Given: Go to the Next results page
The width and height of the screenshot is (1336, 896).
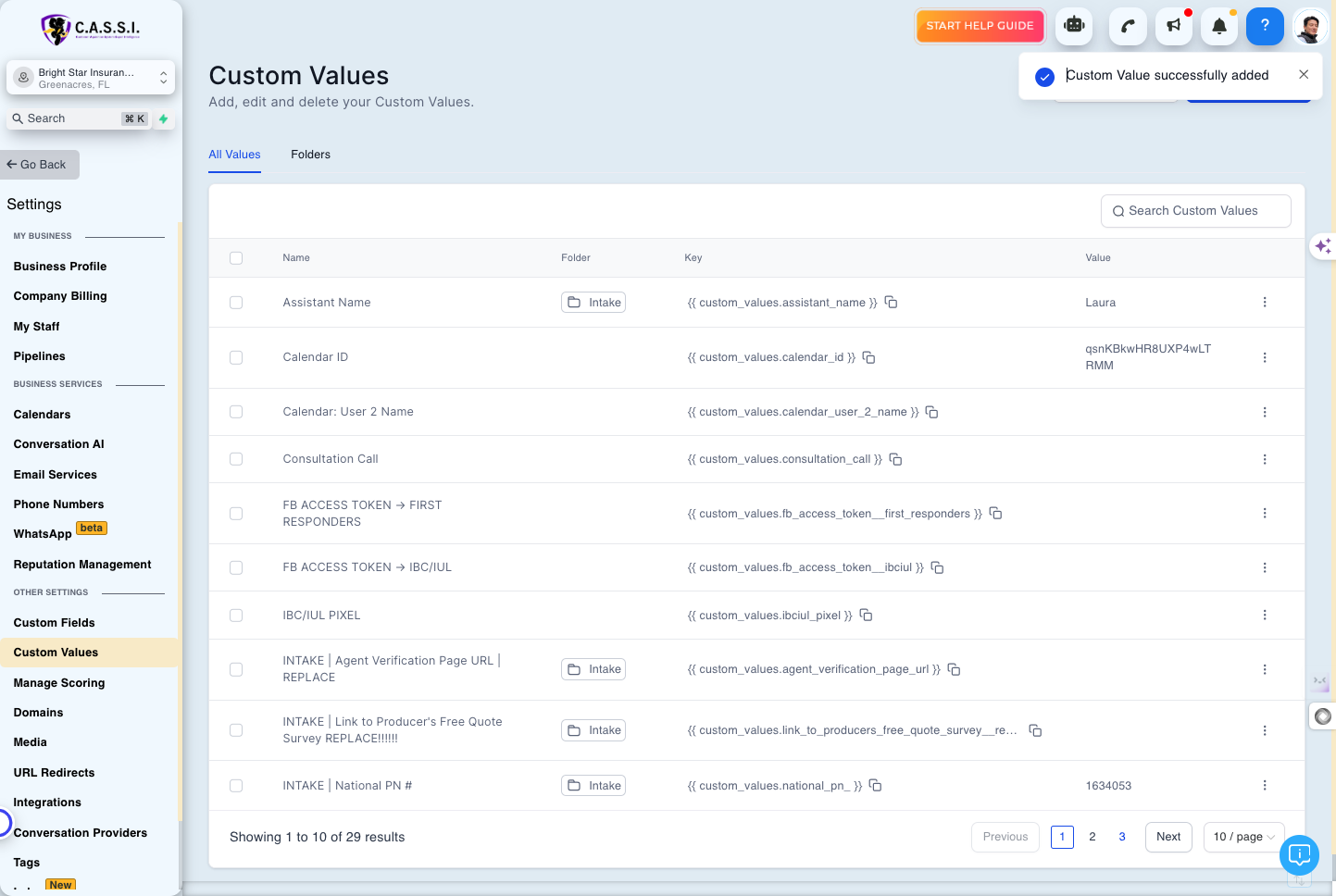Looking at the screenshot, I should [x=1168, y=837].
